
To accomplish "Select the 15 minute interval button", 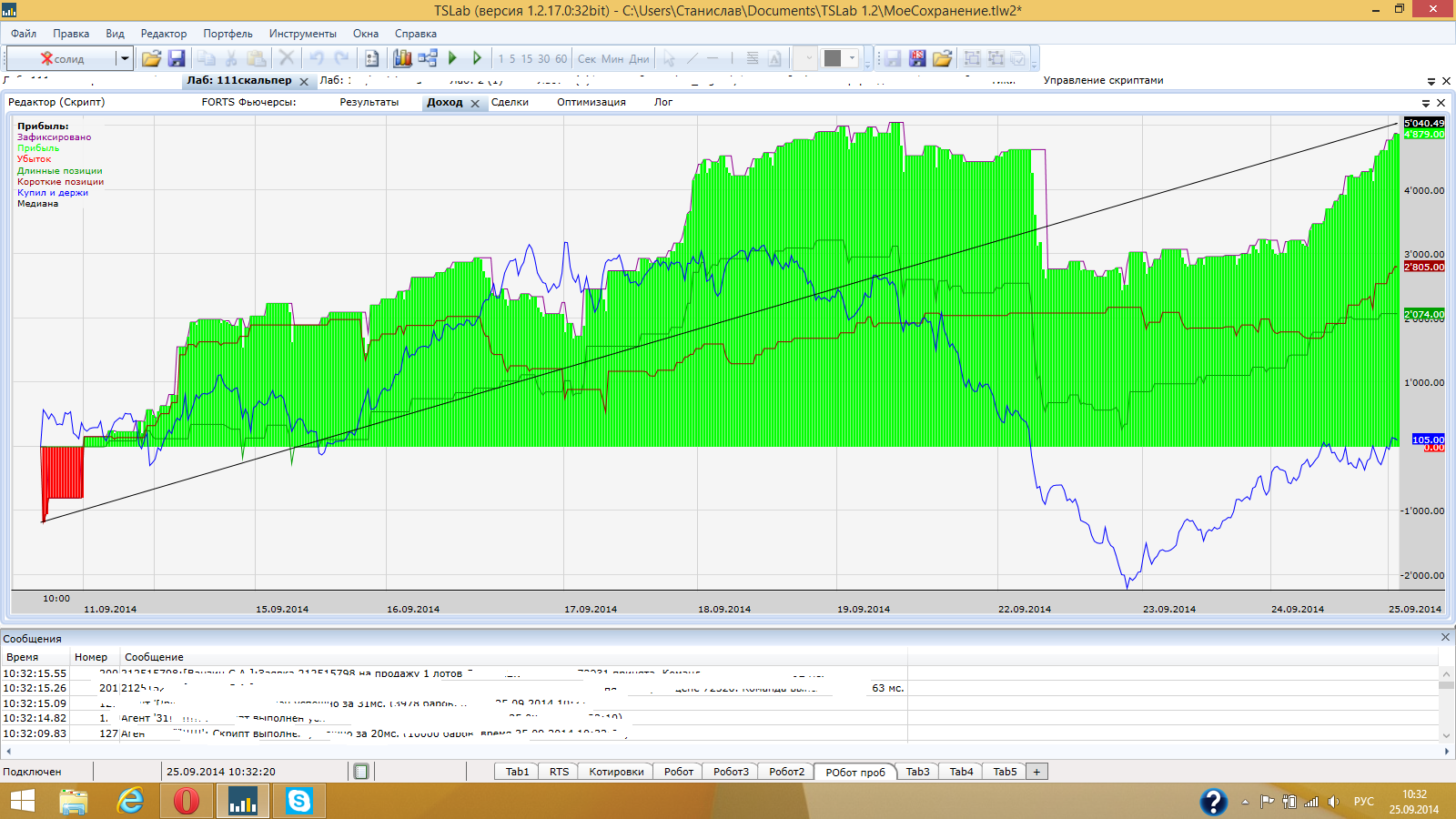I will (x=527, y=59).
